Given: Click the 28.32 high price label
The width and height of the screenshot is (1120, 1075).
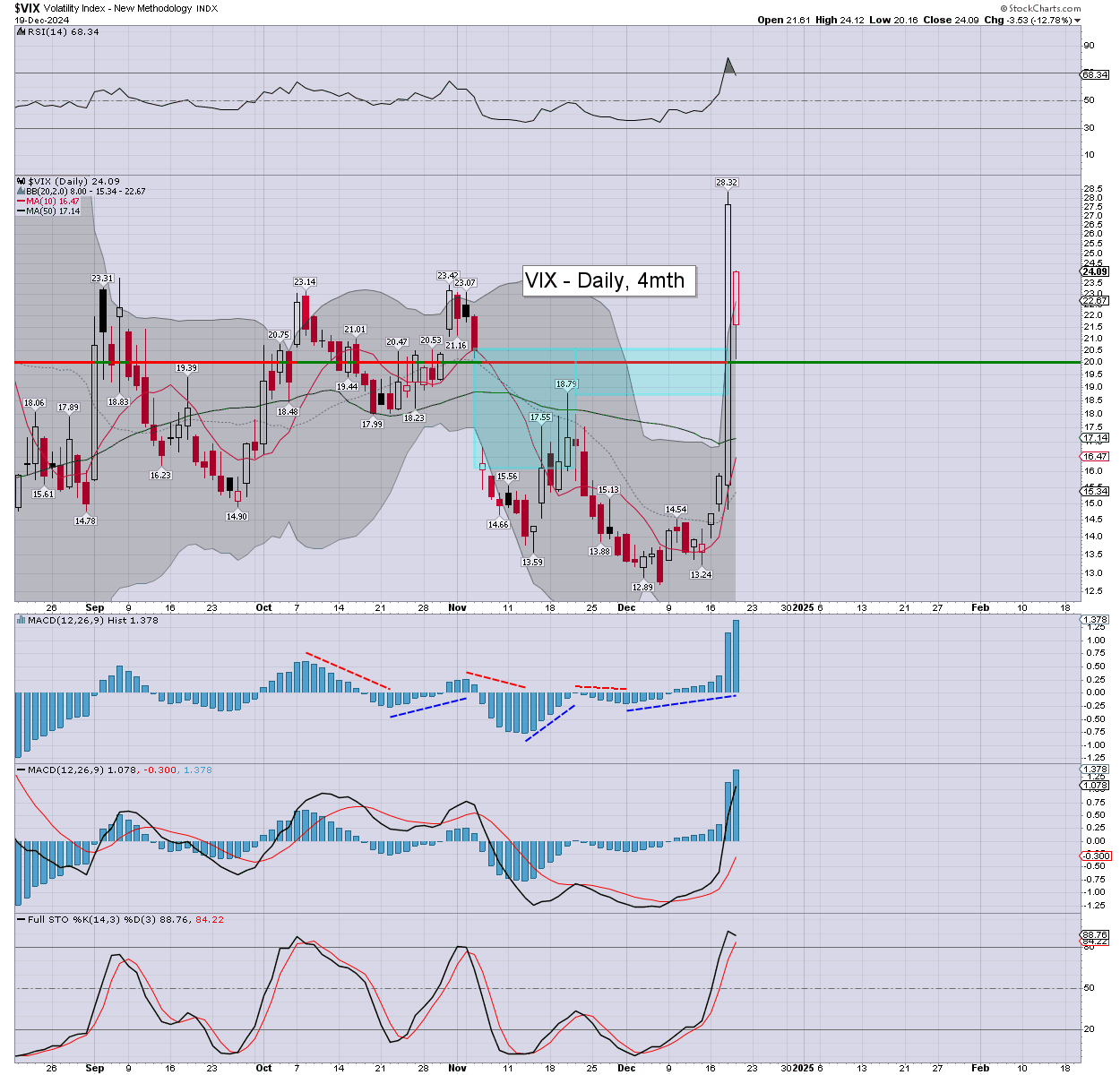Looking at the screenshot, I should click(x=726, y=182).
